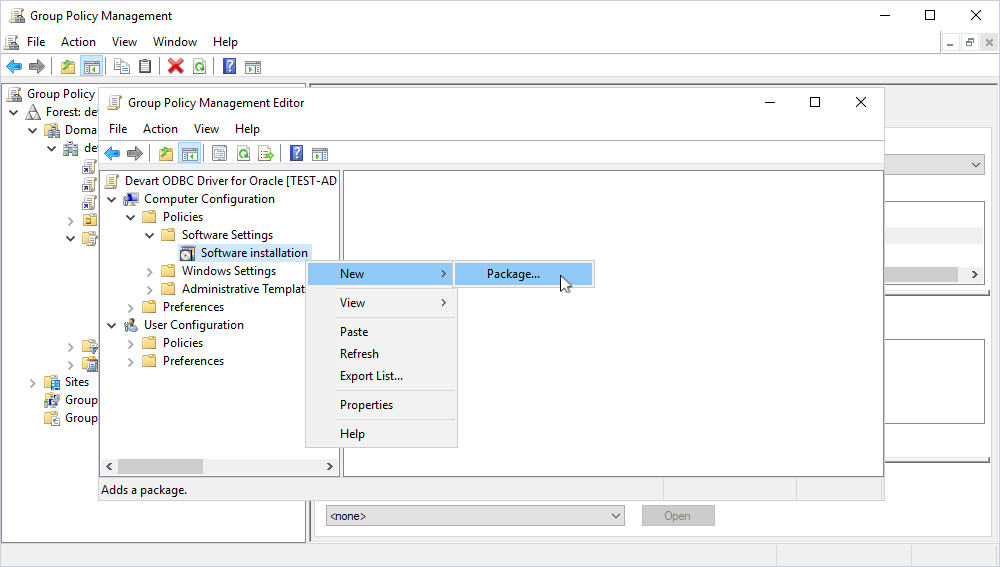Click Refresh icon in Group Policy Management toolbar

[x=200, y=66]
